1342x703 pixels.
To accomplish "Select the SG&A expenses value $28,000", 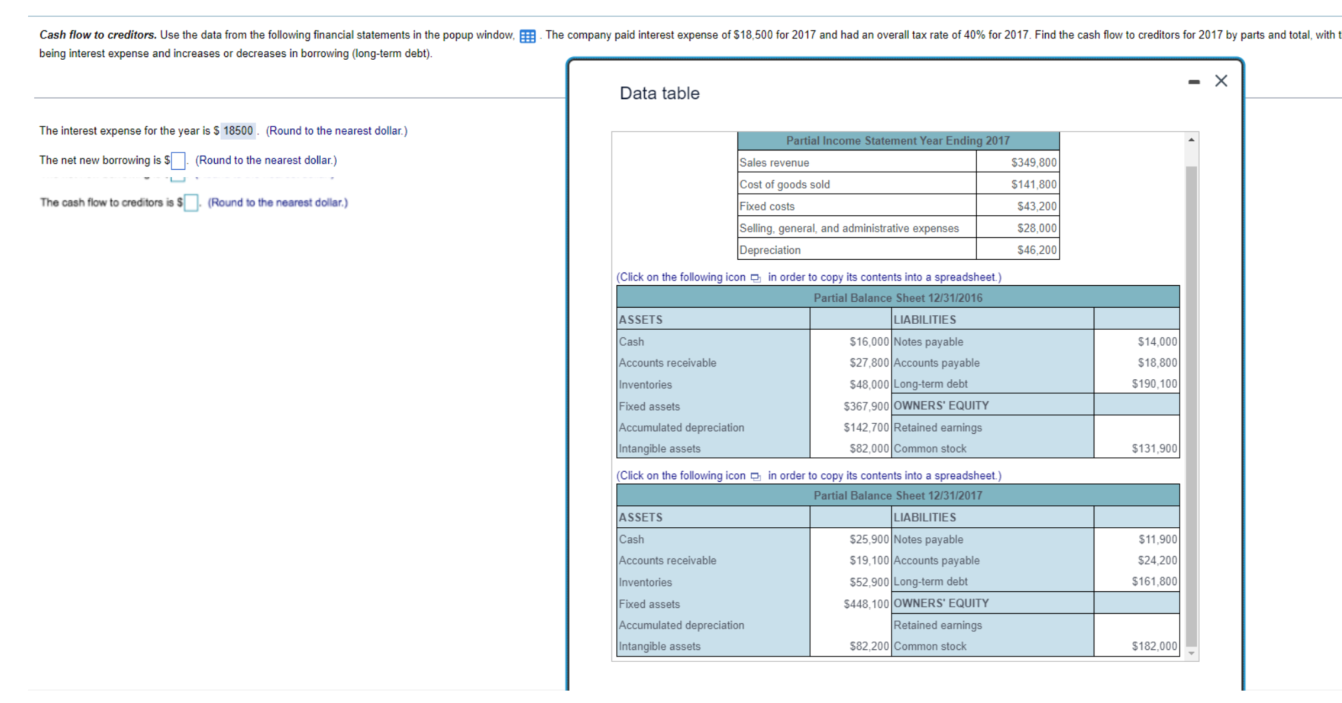I will 1036,228.
